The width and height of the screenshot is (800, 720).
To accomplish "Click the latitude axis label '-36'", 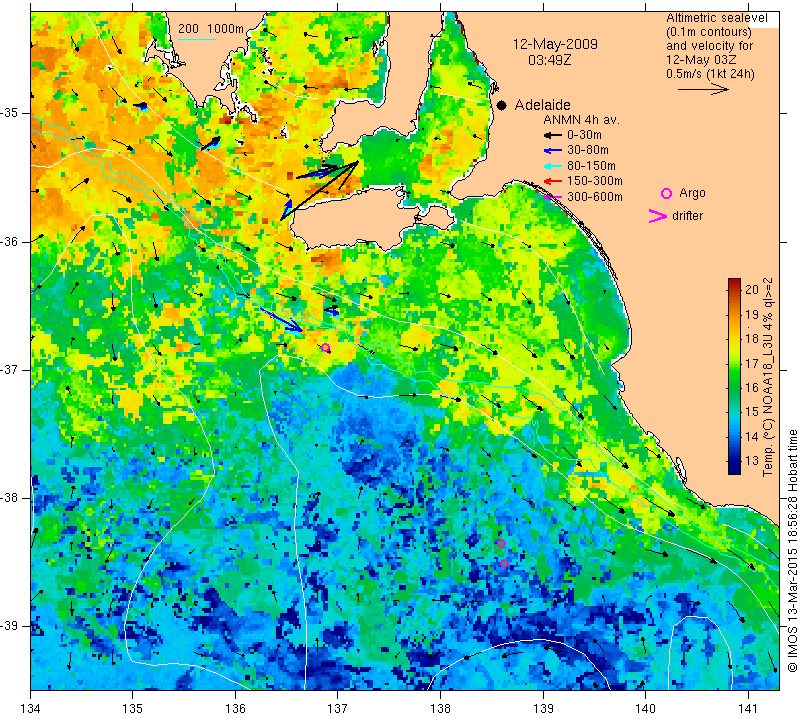I will (10, 241).
